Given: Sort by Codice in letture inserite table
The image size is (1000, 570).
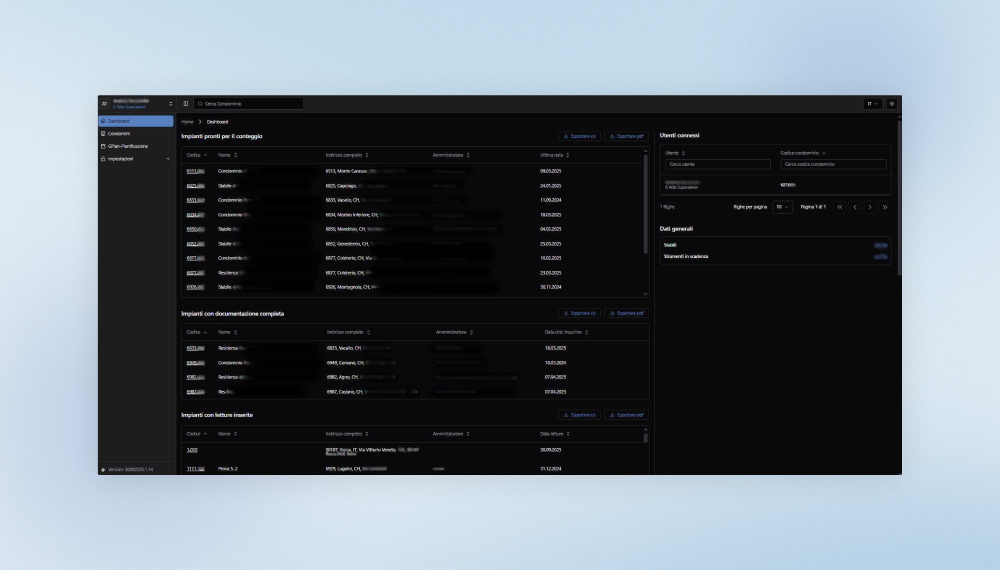Looking at the screenshot, I should (196, 434).
